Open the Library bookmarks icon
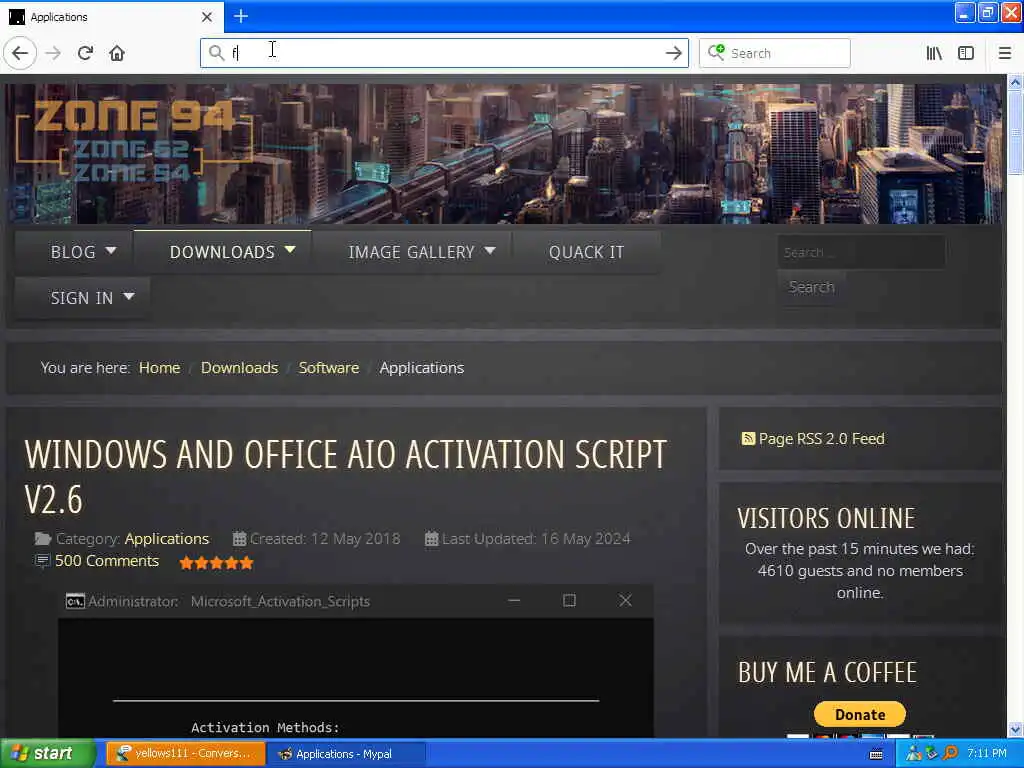Viewport: 1024px width, 768px height. point(934,53)
